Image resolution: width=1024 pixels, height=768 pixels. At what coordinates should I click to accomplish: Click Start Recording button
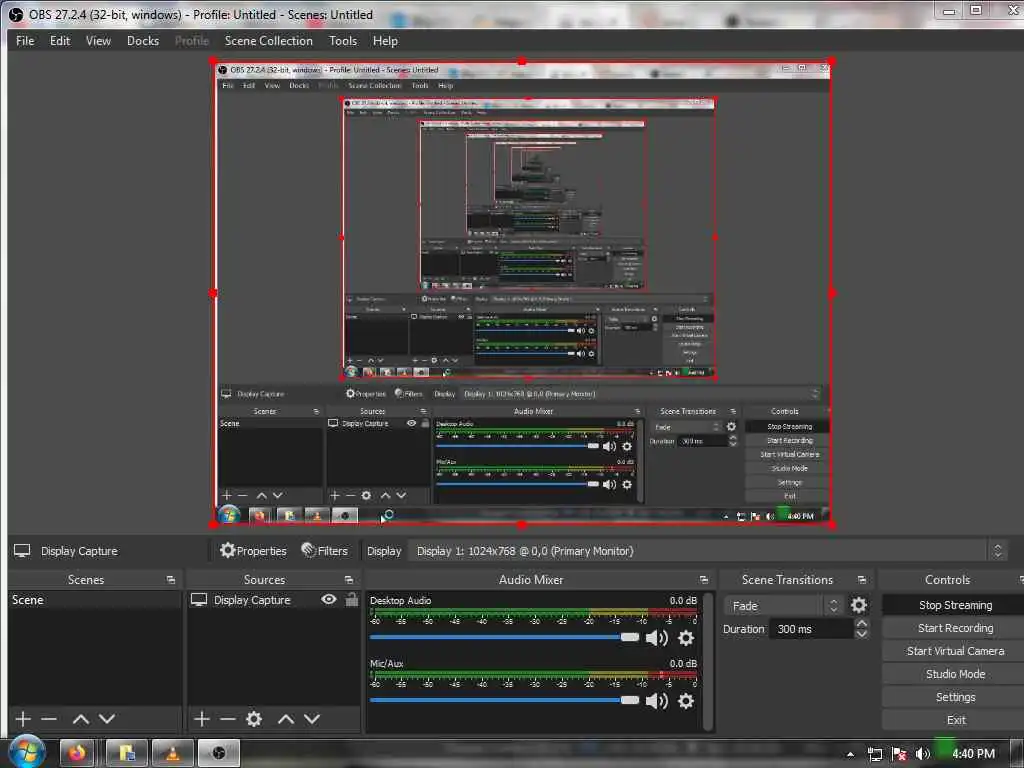[x=955, y=628]
